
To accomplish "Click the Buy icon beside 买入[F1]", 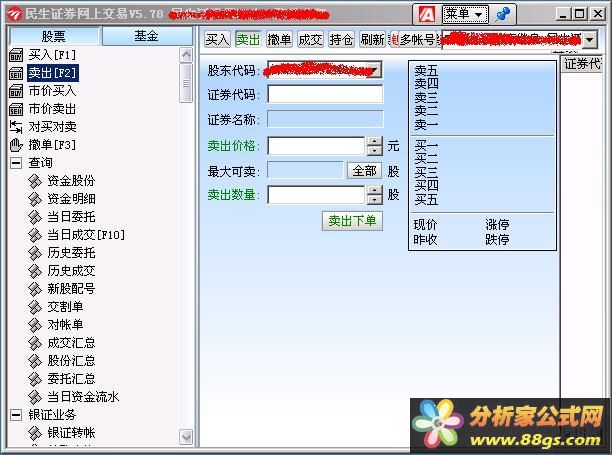I will [16, 55].
